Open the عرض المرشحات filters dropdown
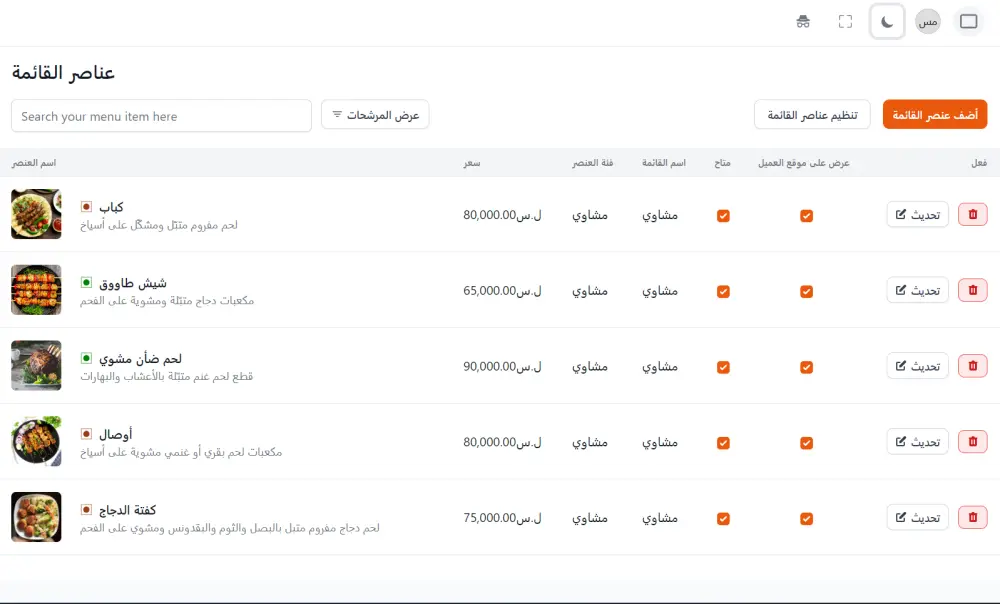The height and width of the screenshot is (604, 1000). tap(375, 114)
